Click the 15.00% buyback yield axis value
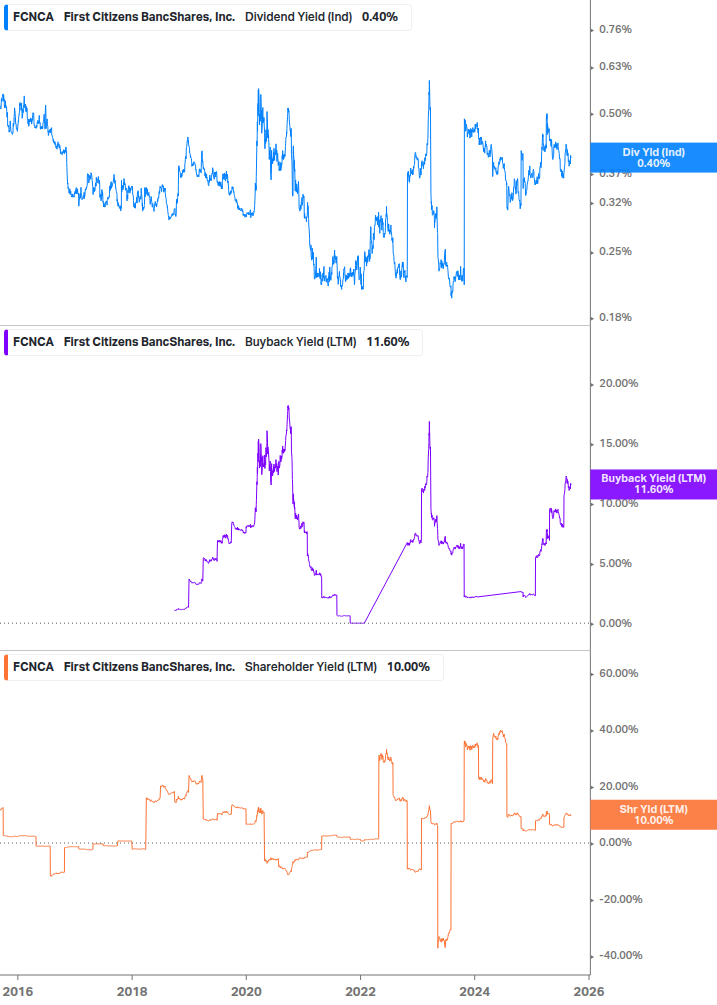This screenshot has width=717, height=1005. tap(618, 444)
